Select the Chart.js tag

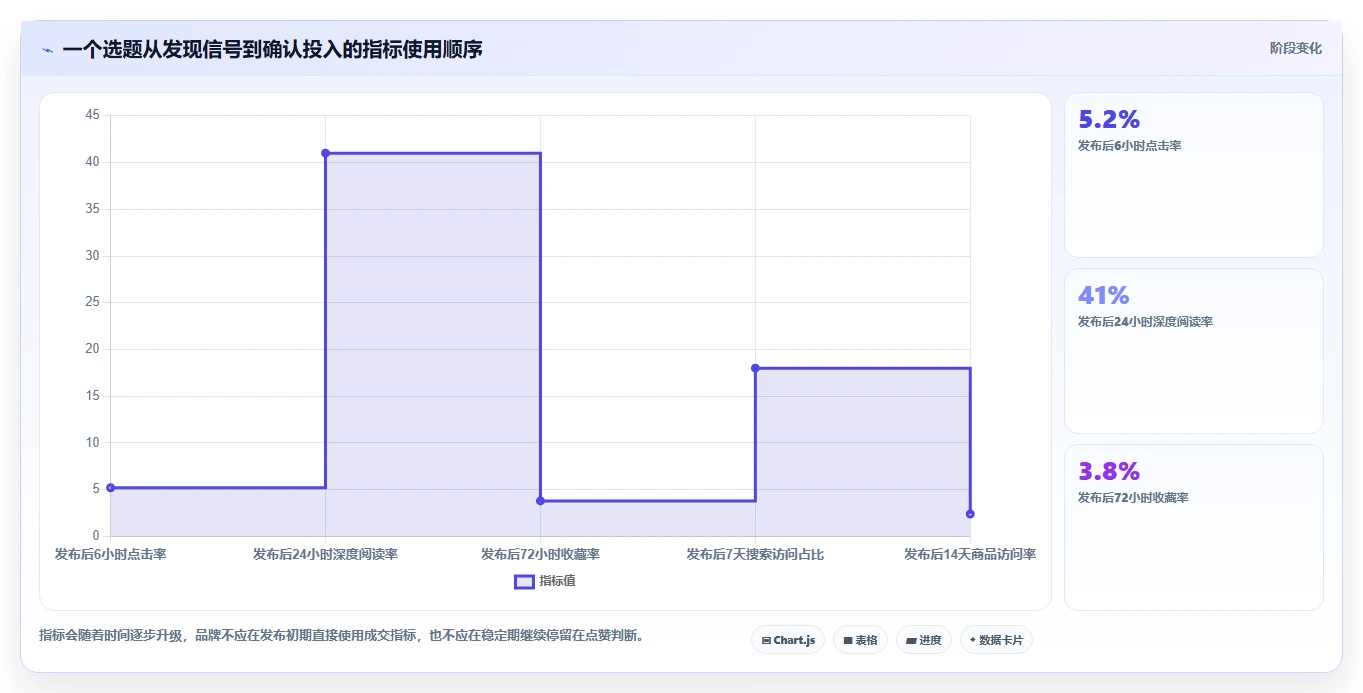click(788, 640)
